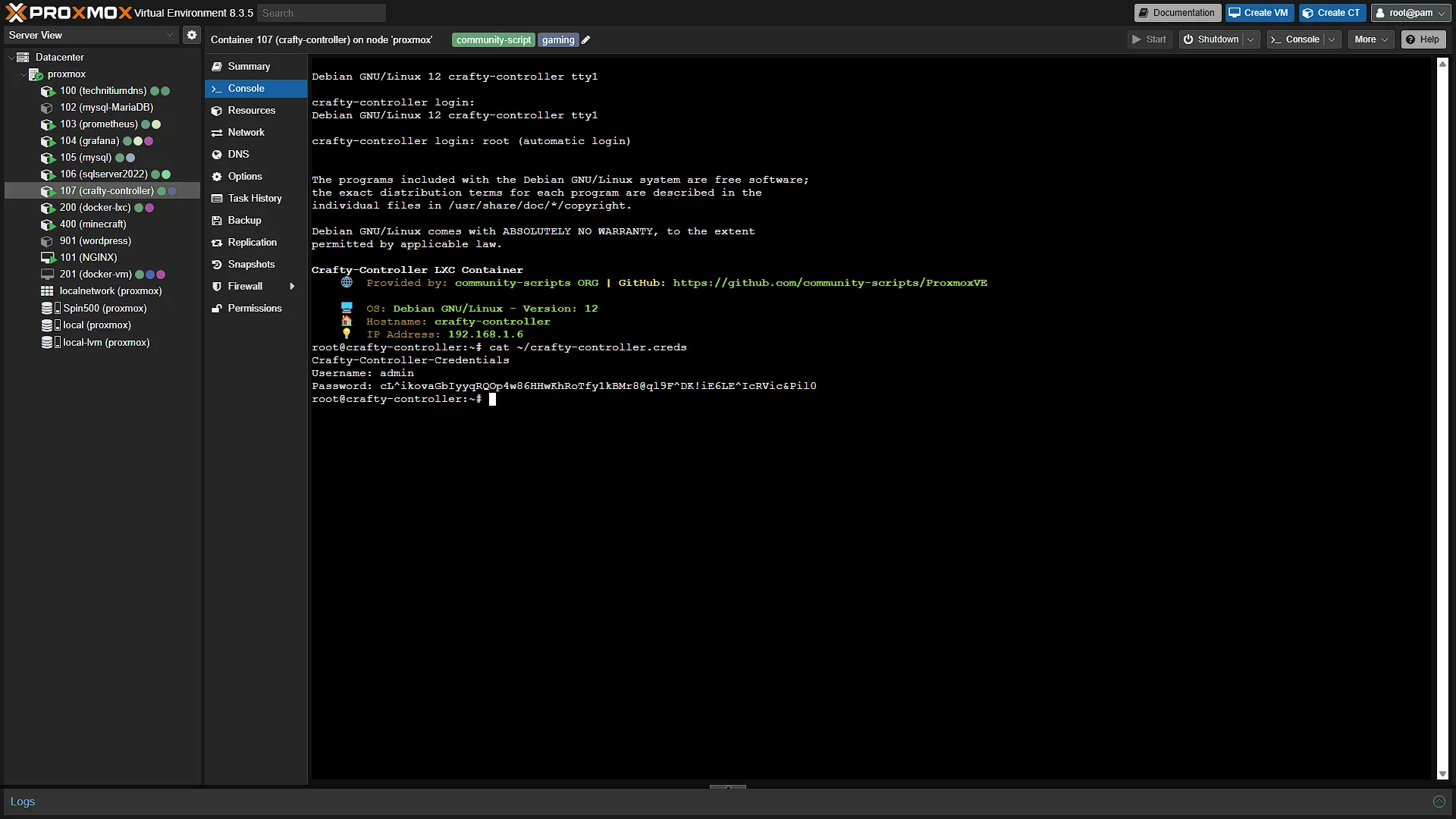Open the Permissions tab
Viewport: 1456px width, 819px height.
pos(256,309)
